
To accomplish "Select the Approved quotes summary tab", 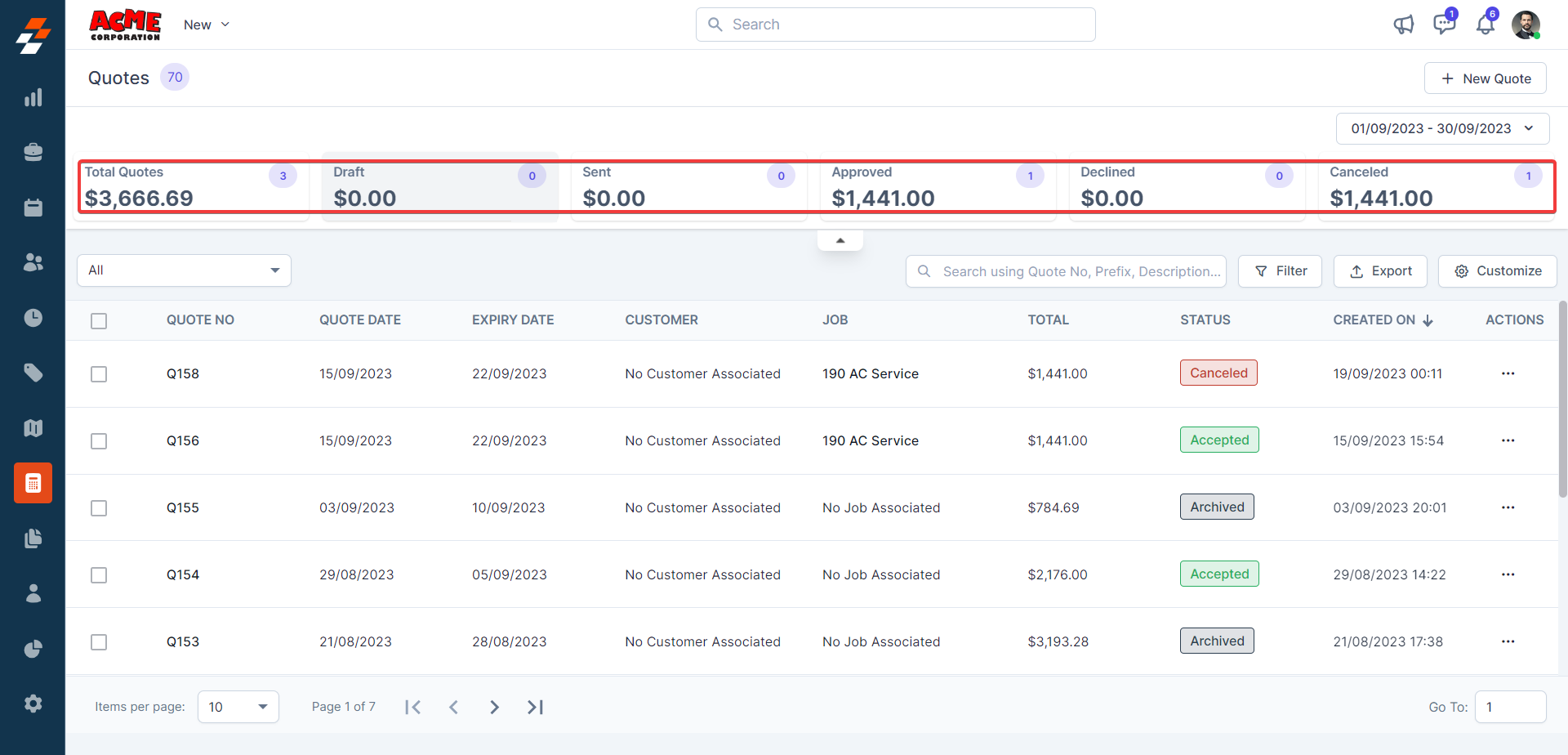I will pyautogui.click(x=936, y=186).
